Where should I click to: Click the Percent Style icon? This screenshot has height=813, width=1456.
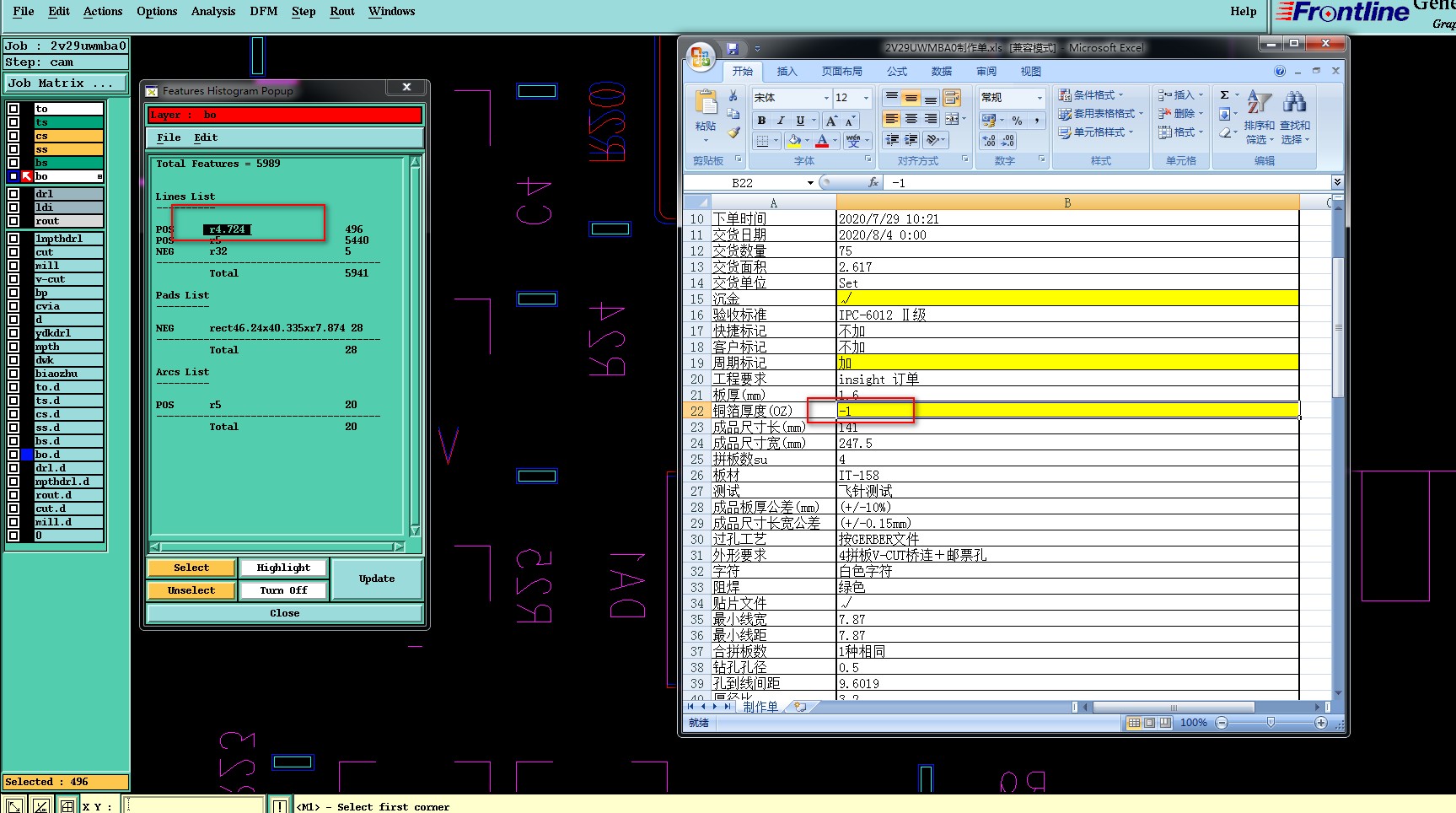point(1018,121)
